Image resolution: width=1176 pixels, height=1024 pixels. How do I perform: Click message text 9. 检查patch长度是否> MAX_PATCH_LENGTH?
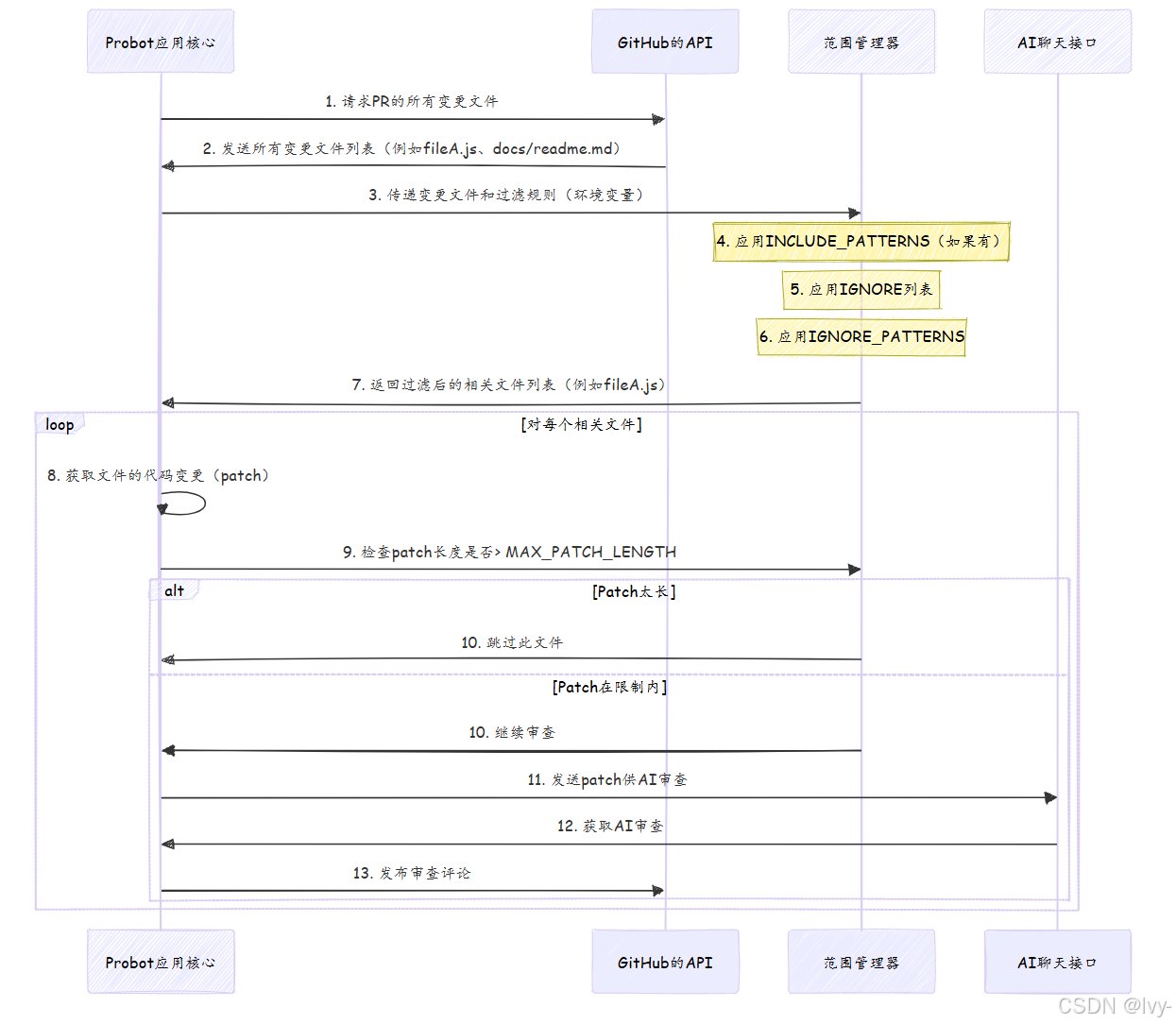click(x=510, y=552)
